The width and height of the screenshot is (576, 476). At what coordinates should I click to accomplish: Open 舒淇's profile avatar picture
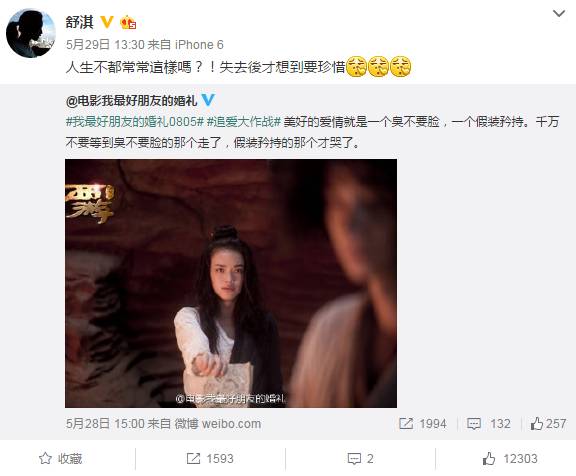tap(30, 33)
